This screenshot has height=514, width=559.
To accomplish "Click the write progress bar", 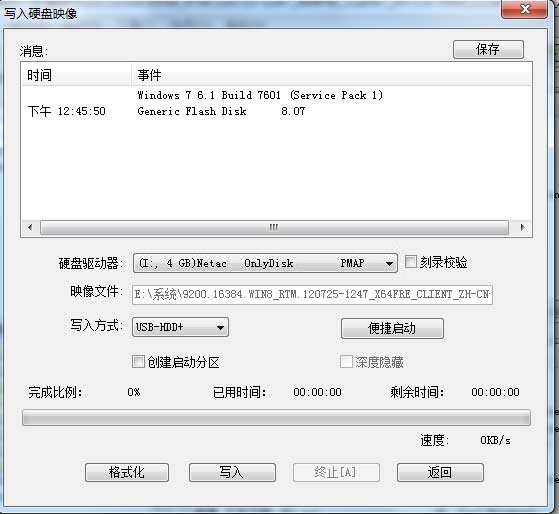I will tap(276, 417).
